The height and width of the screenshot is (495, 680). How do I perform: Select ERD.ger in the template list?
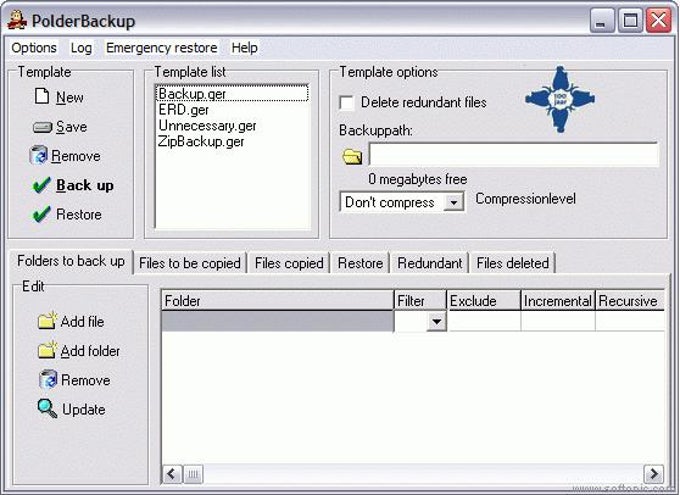pyautogui.click(x=232, y=110)
